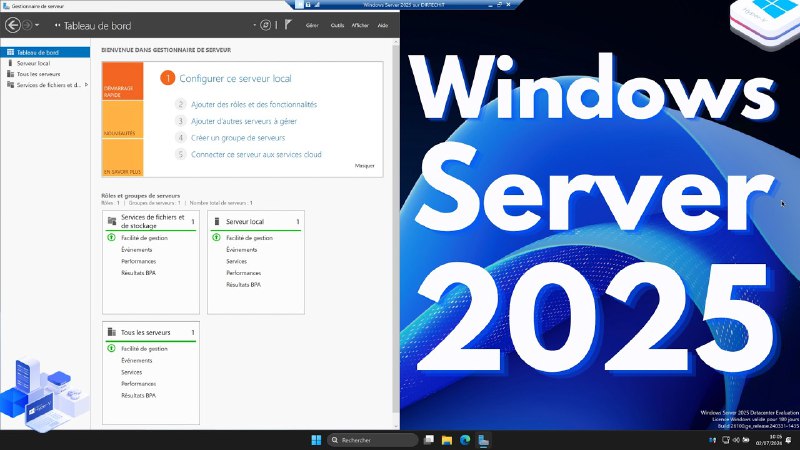The width and height of the screenshot is (800, 450).
Task: Click the network icon in system tray
Action: pos(726,440)
